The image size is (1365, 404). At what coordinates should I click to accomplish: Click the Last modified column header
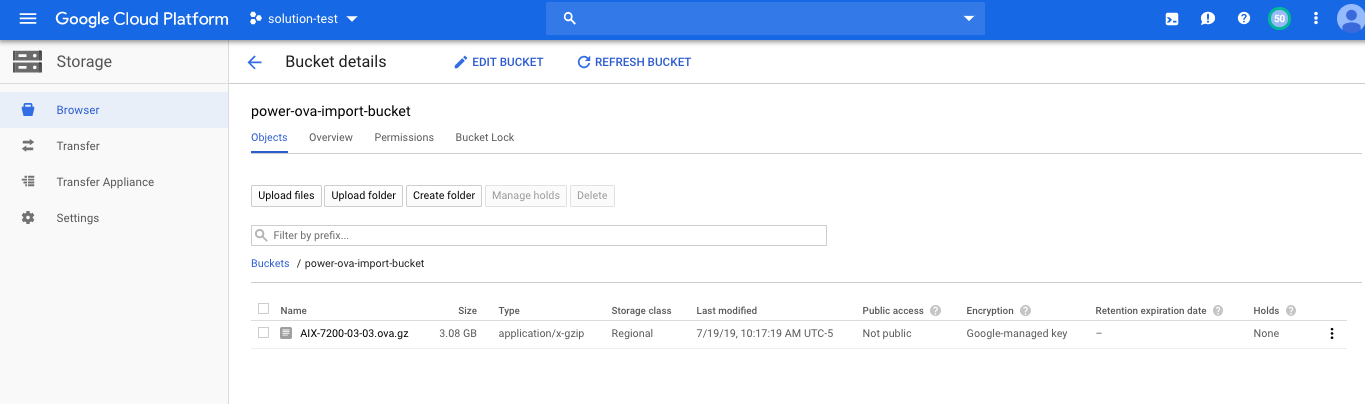coord(727,310)
